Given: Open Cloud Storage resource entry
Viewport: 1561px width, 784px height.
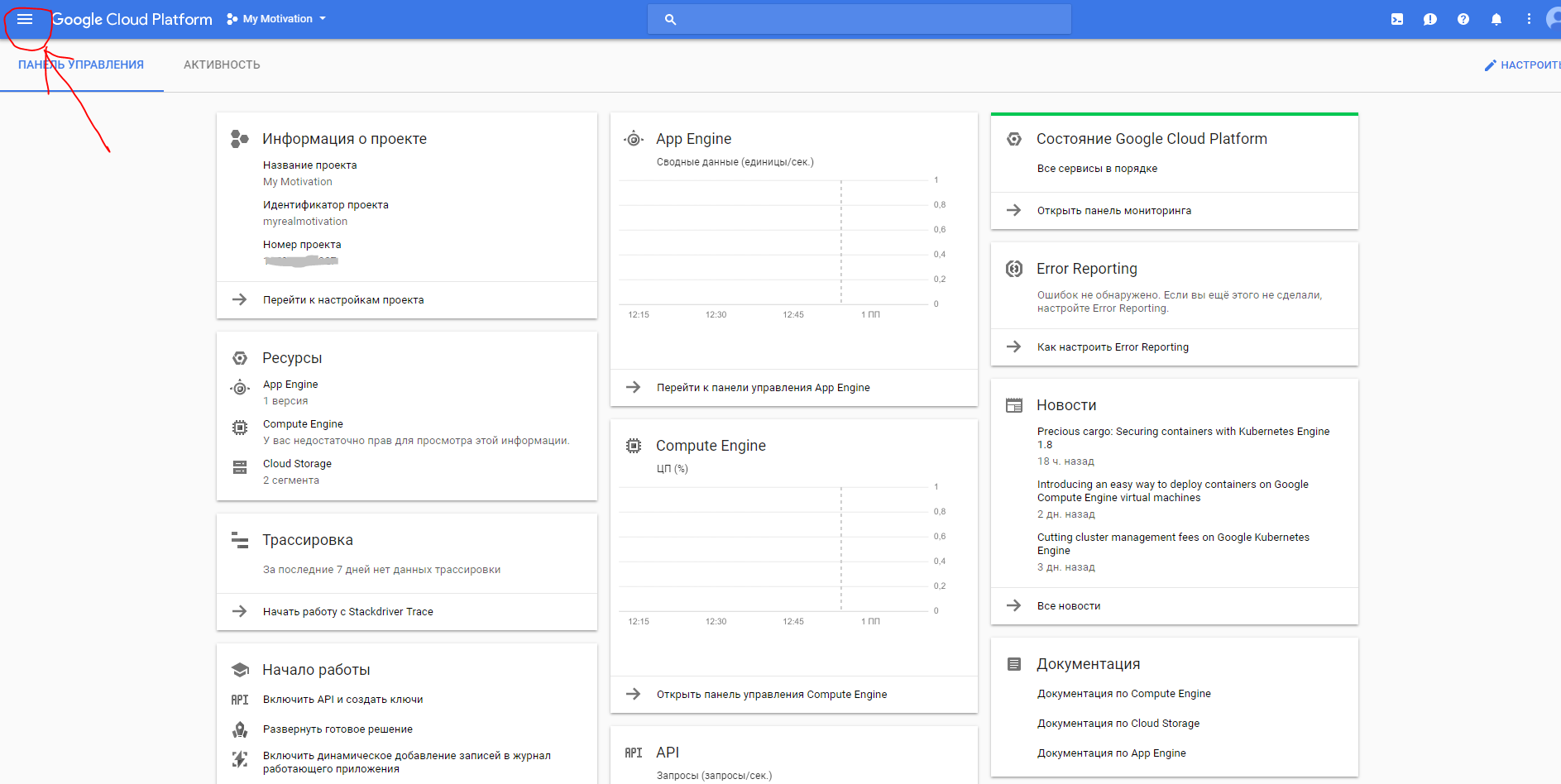Looking at the screenshot, I should 297,464.
